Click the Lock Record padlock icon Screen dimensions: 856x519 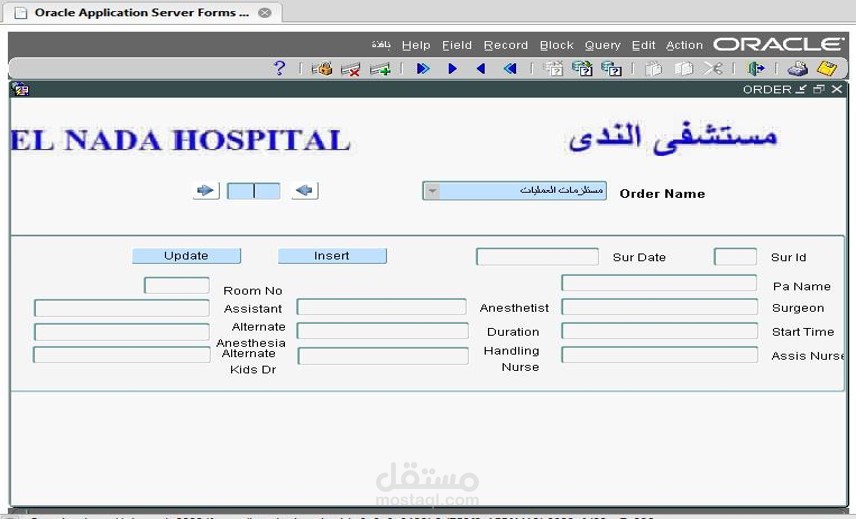(322, 69)
